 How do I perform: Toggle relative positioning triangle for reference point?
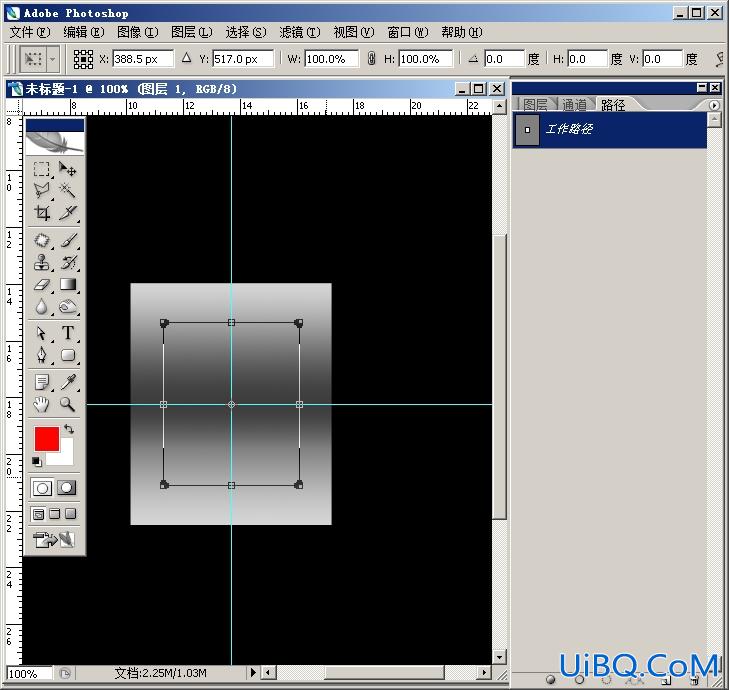(x=186, y=58)
